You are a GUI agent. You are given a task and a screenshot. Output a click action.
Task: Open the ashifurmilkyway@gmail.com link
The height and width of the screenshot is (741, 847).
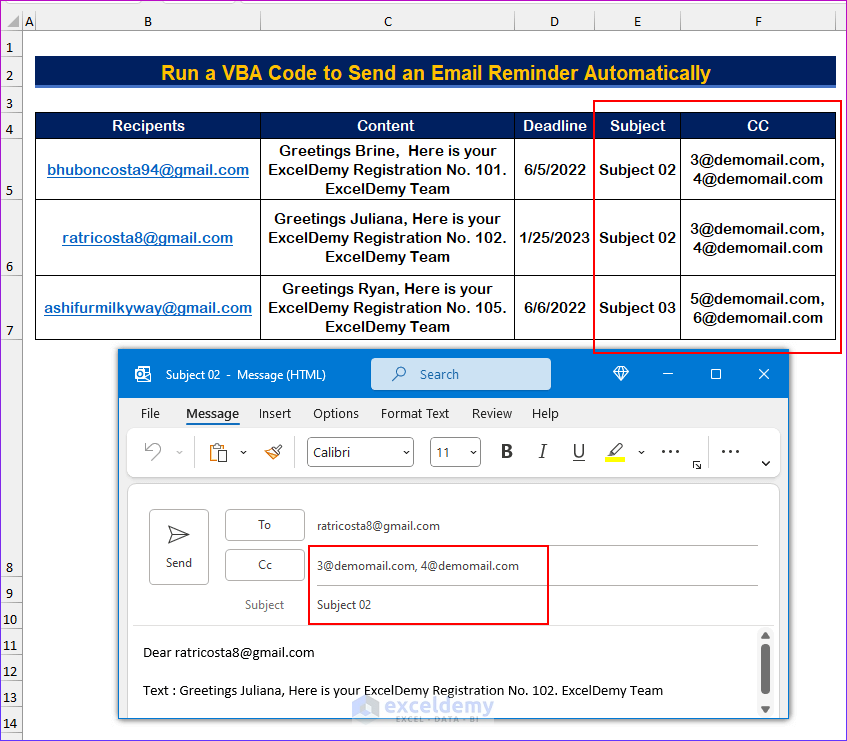coord(148,308)
